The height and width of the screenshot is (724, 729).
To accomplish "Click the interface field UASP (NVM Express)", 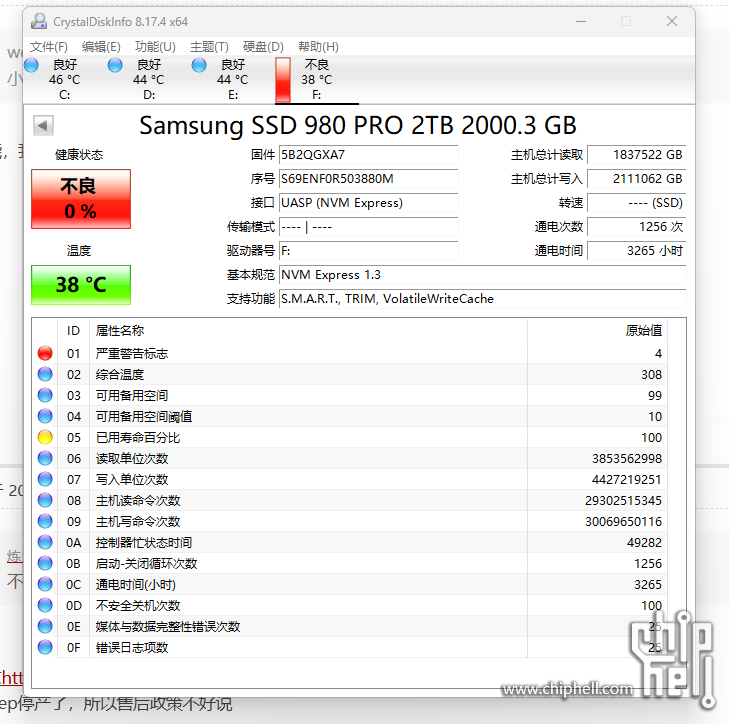I will coord(368,203).
